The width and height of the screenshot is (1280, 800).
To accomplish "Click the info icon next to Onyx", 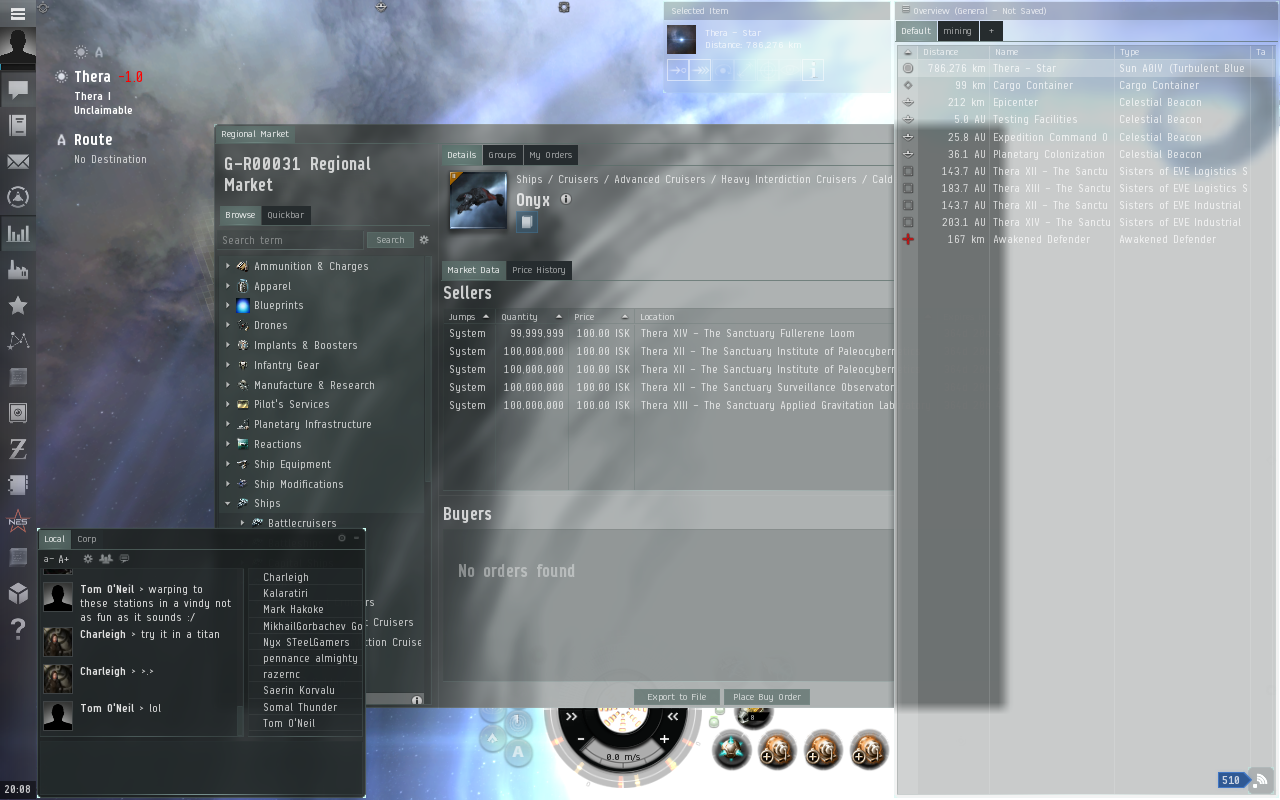I will pyautogui.click(x=565, y=199).
